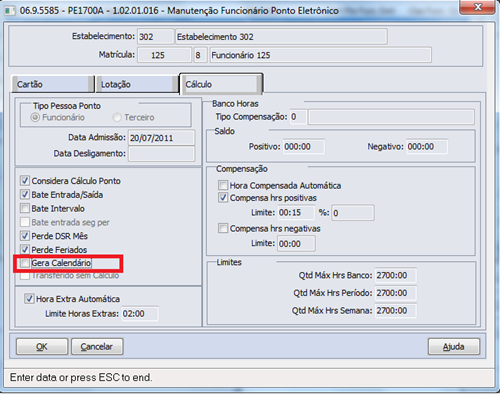500x394 pixels.
Task: Click the window title bar application icon
Action: pyautogui.click(x=9, y=11)
